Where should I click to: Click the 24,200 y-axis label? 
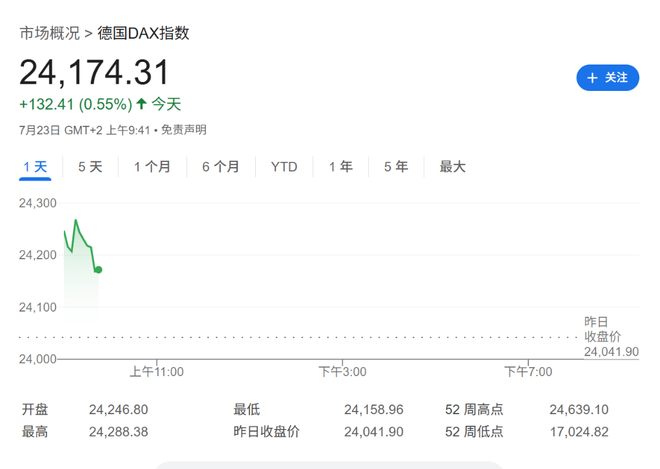38,255
